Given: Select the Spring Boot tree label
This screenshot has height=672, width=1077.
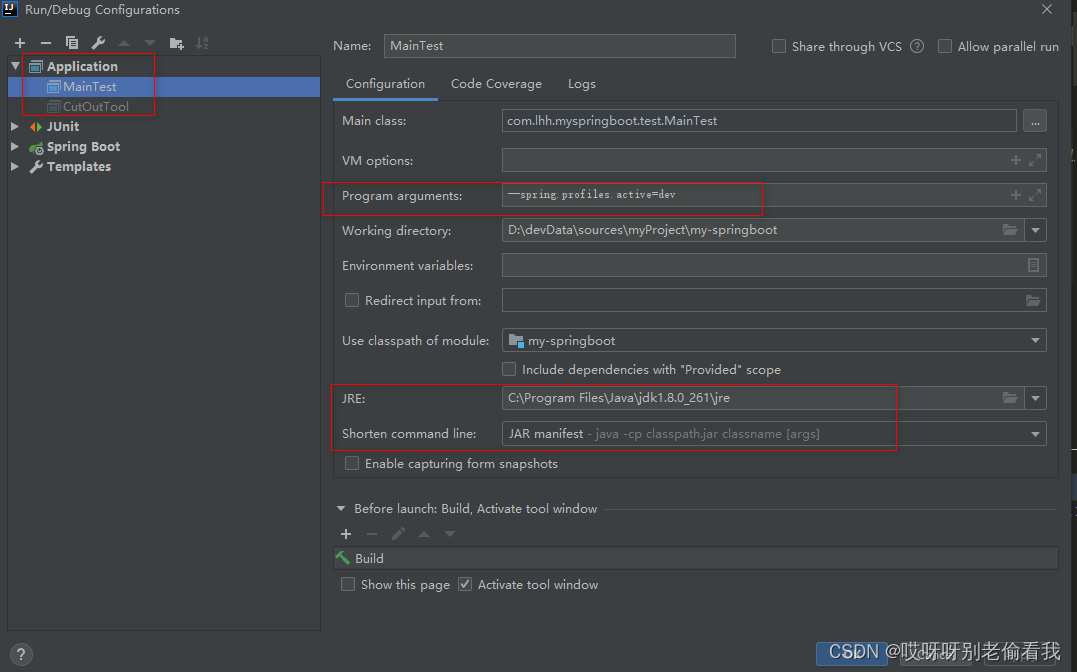Looking at the screenshot, I should tap(83, 146).
